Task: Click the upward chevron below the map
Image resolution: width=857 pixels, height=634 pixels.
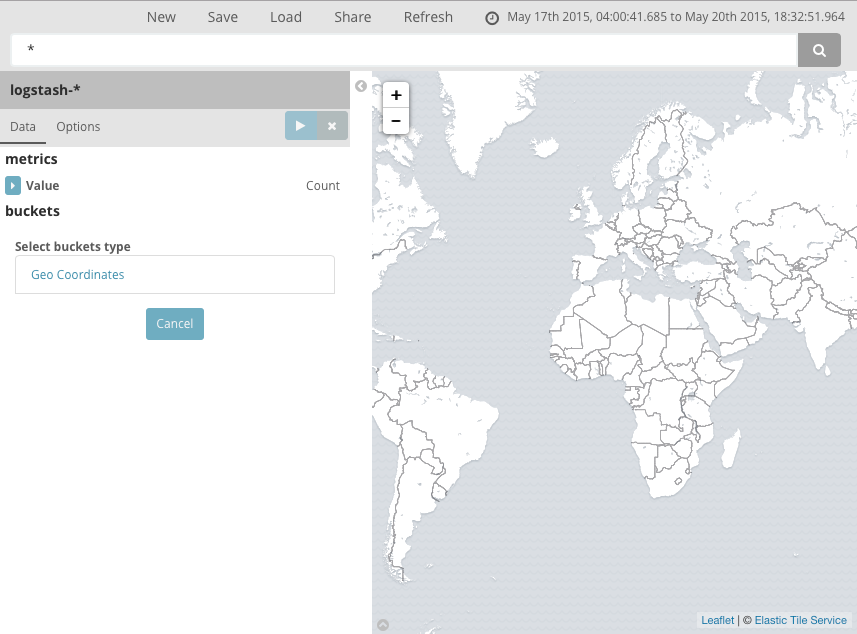Action: click(x=382, y=623)
